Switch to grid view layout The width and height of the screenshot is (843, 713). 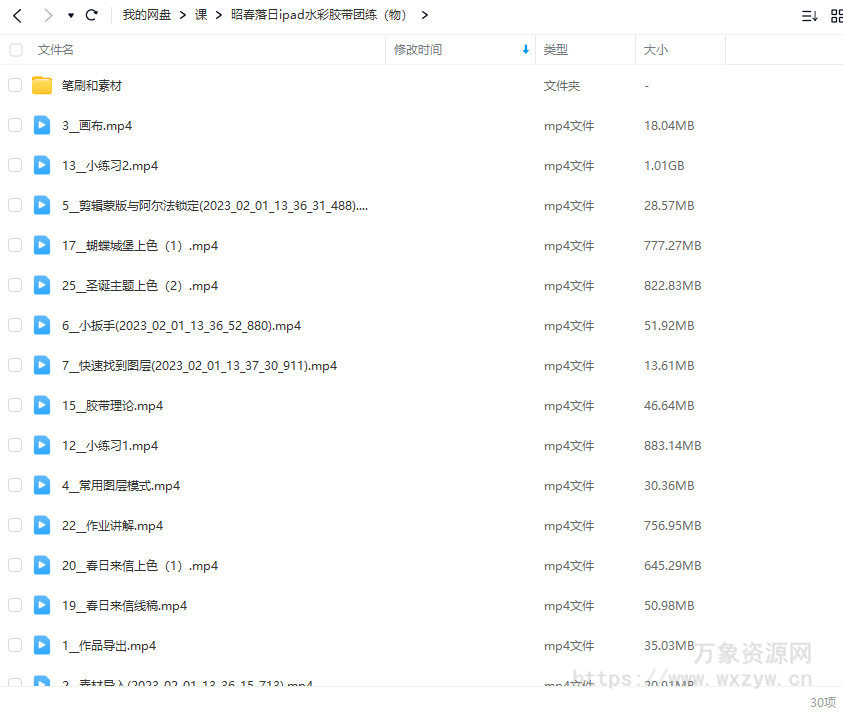click(x=837, y=15)
